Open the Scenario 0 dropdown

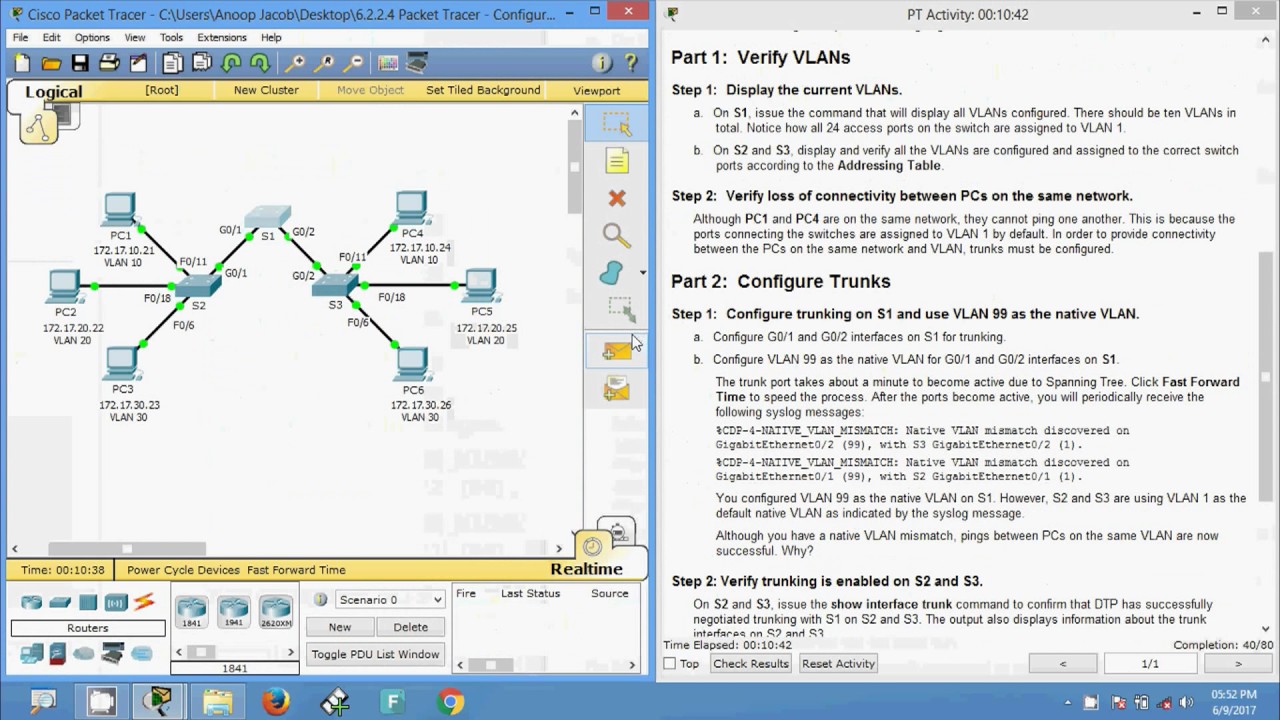click(389, 600)
